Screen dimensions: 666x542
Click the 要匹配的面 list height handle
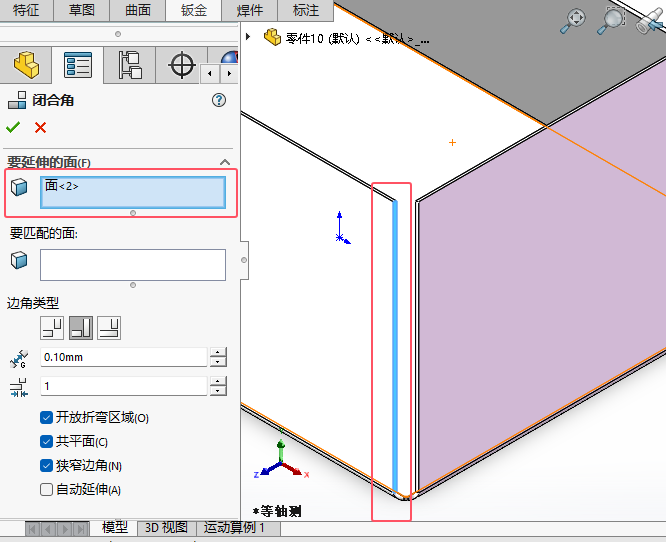[x=133, y=285]
